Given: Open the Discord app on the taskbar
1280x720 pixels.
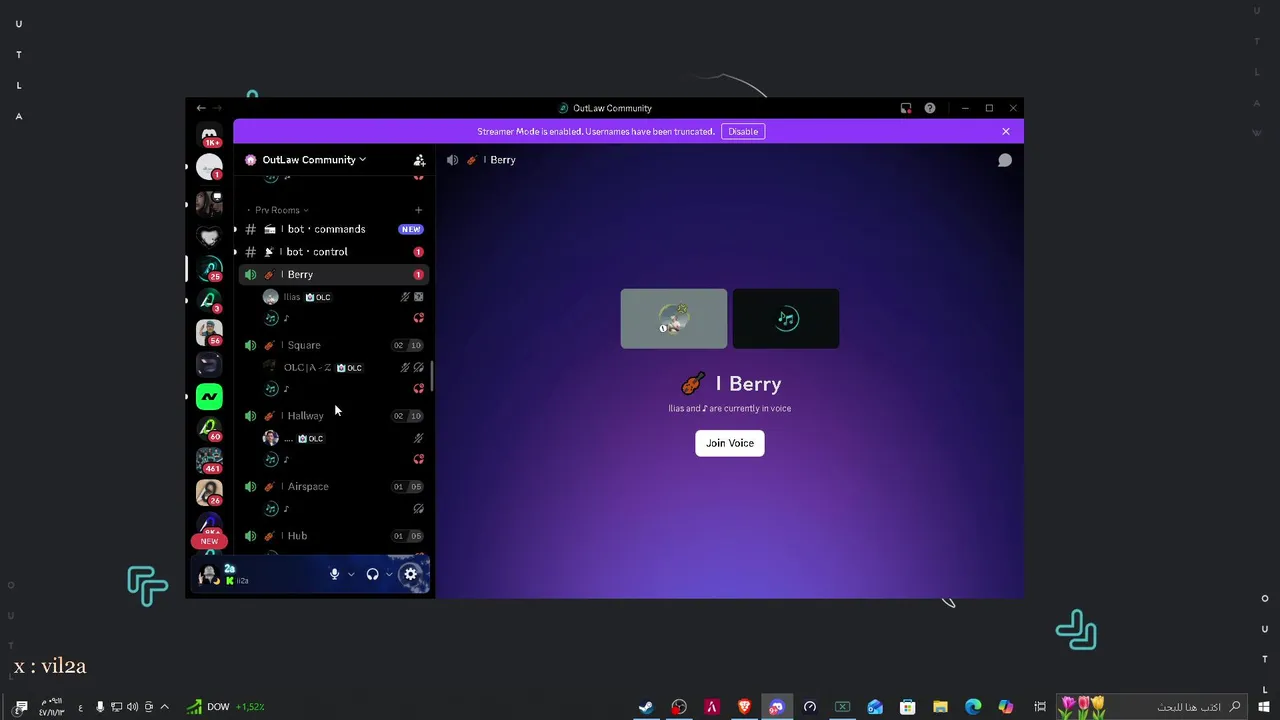Looking at the screenshot, I should click(777, 707).
